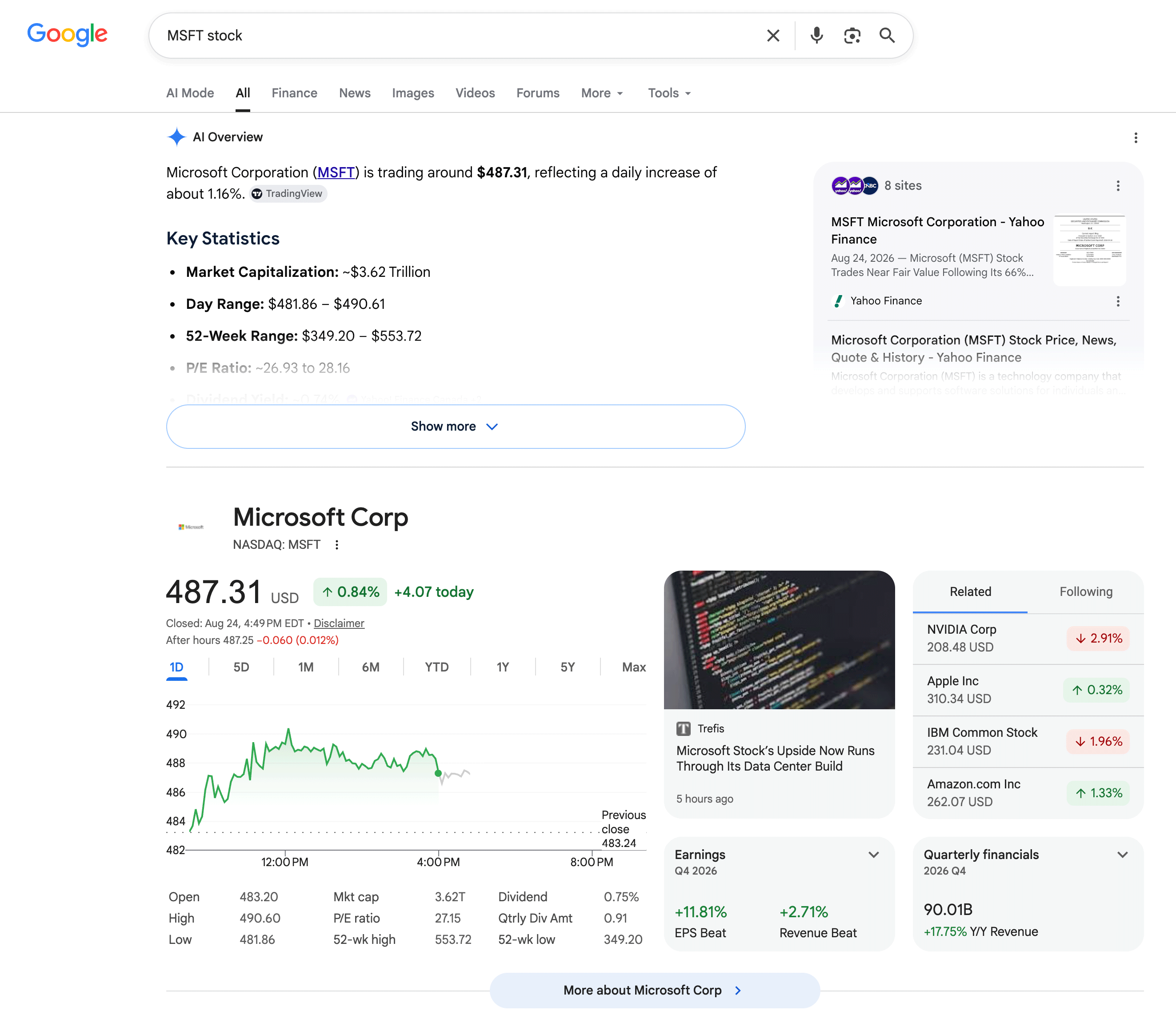Start voice search with microphone icon
The image size is (1176, 1023).
pos(816,36)
